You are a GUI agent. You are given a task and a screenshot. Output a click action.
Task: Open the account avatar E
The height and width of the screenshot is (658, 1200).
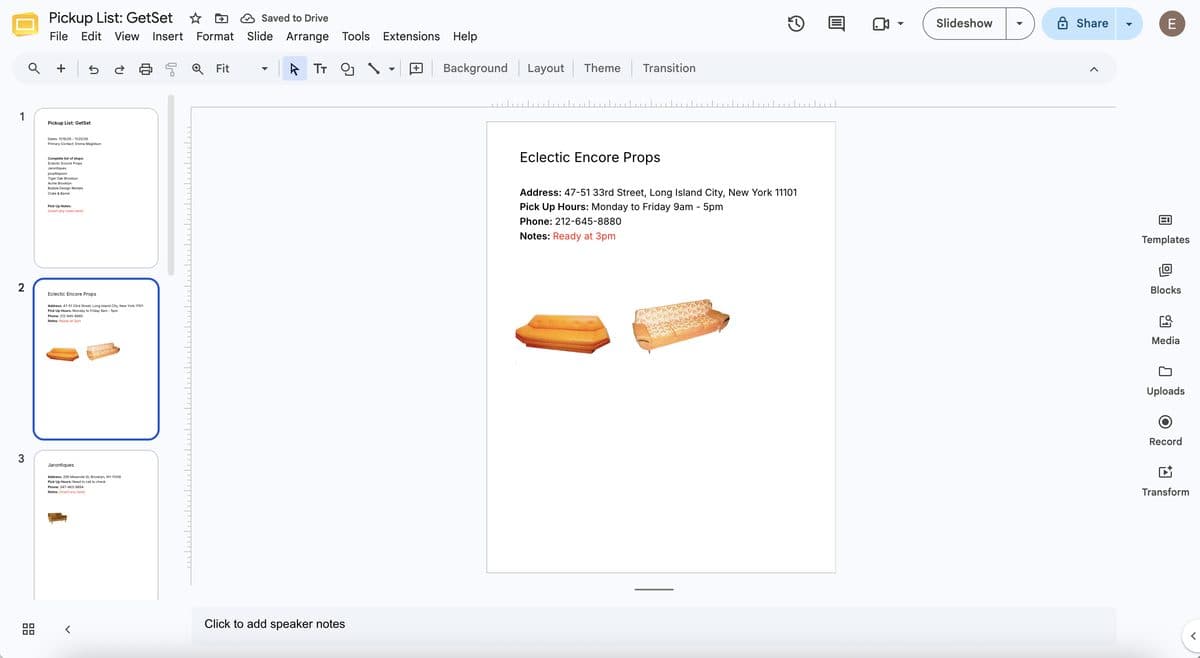(x=1171, y=23)
